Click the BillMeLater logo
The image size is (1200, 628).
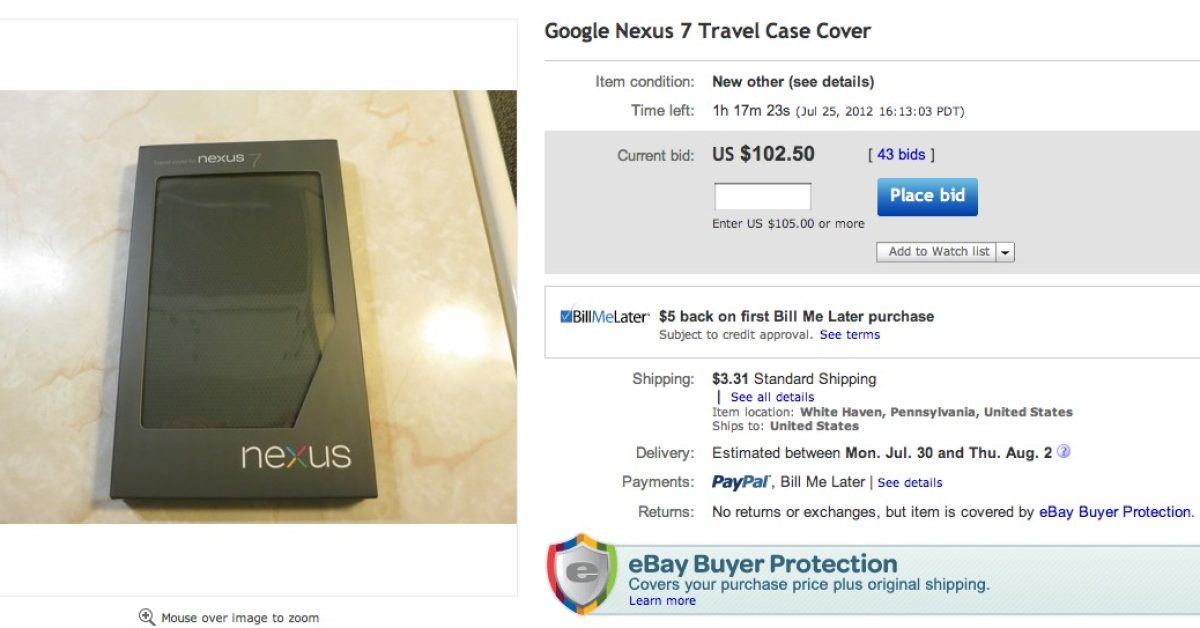pyautogui.click(x=605, y=317)
